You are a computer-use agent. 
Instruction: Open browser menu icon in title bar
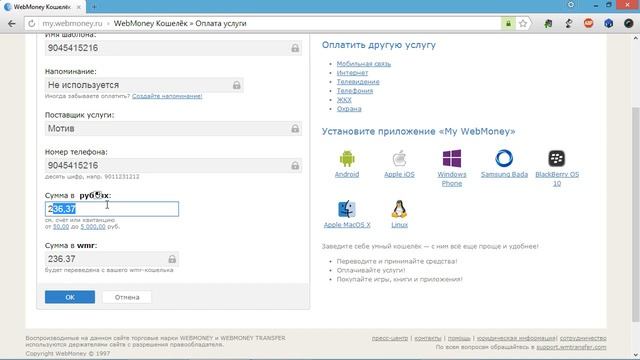click(x=571, y=5)
